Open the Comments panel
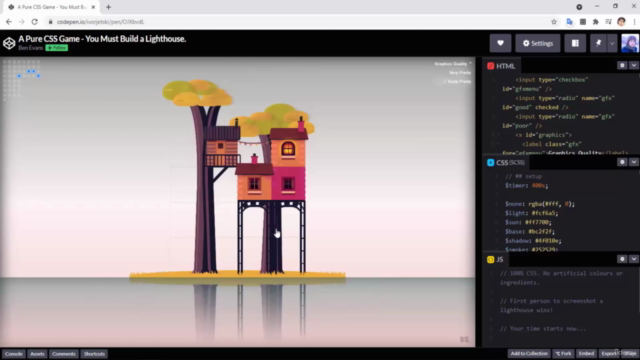The width and height of the screenshot is (640, 360). [x=64, y=354]
